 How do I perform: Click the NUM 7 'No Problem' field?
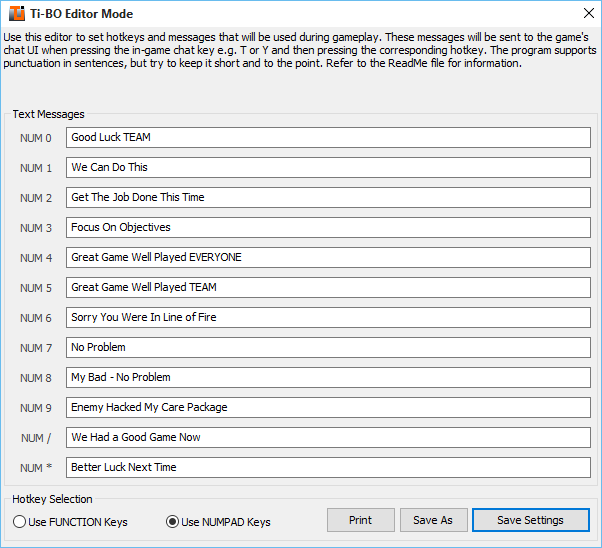328,347
